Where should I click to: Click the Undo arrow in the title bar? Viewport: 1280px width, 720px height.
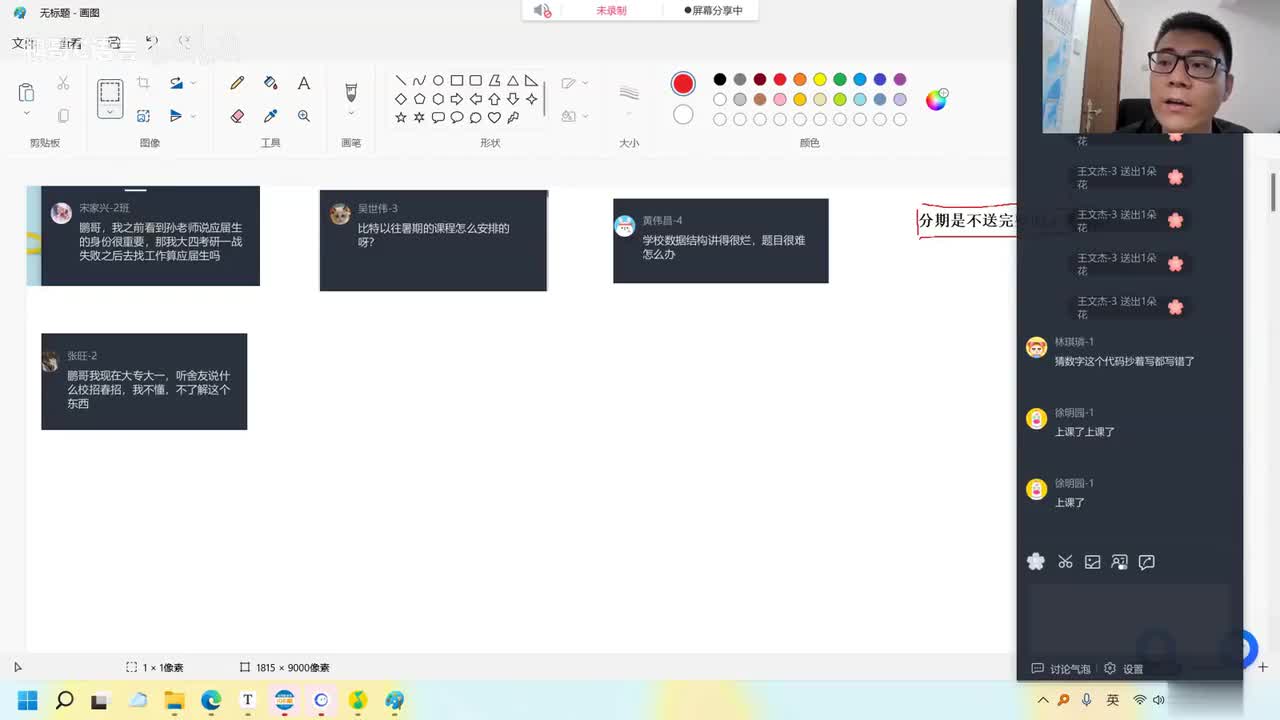tap(152, 43)
